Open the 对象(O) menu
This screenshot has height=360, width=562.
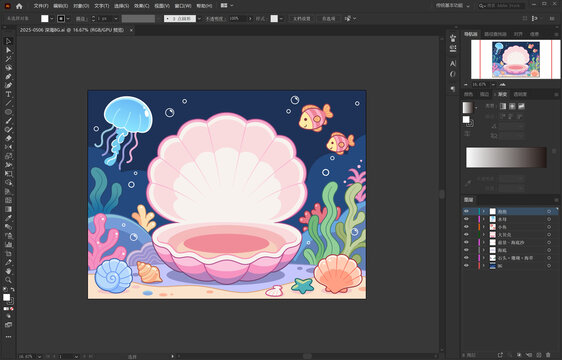[81, 6]
